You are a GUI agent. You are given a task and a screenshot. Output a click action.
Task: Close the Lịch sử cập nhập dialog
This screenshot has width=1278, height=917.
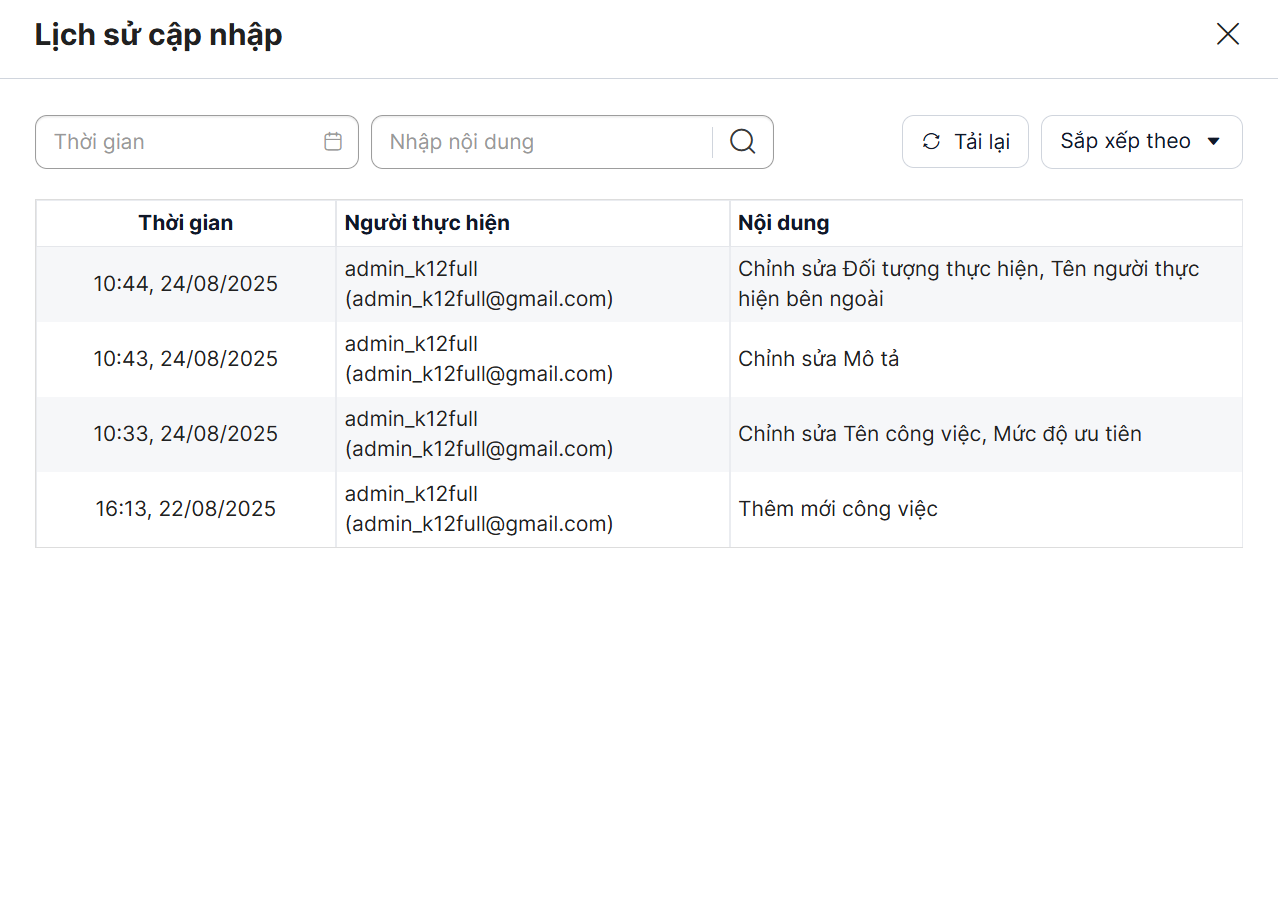click(1227, 34)
